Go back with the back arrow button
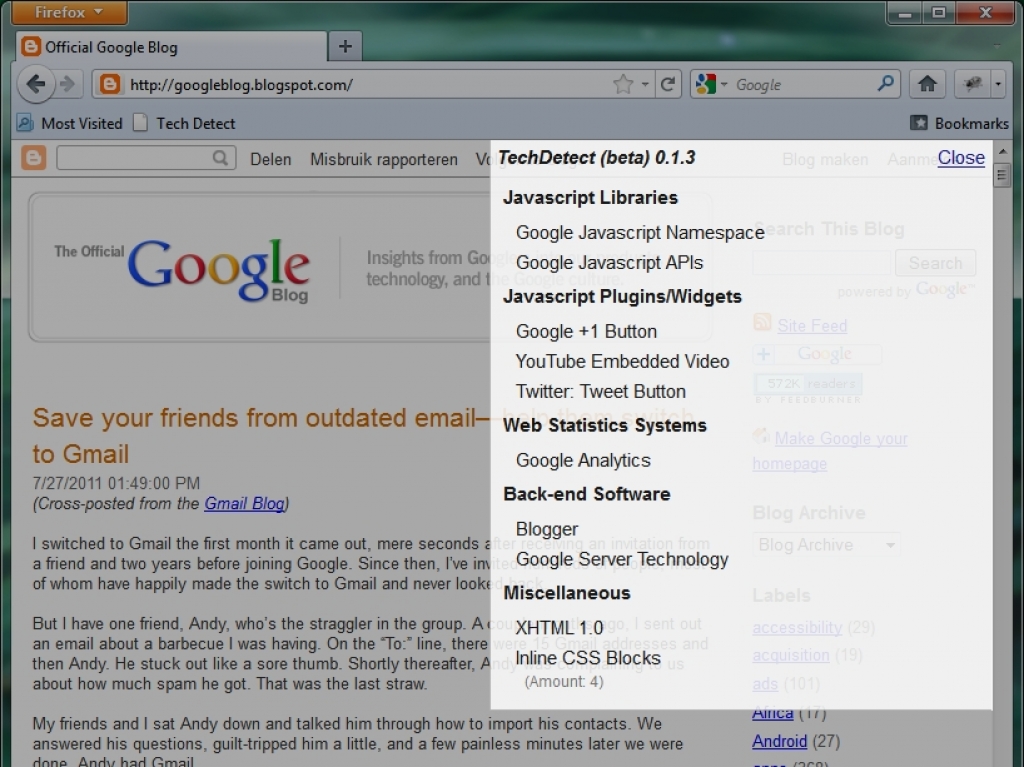This screenshot has width=1024, height=767. (x=36, y=84)
